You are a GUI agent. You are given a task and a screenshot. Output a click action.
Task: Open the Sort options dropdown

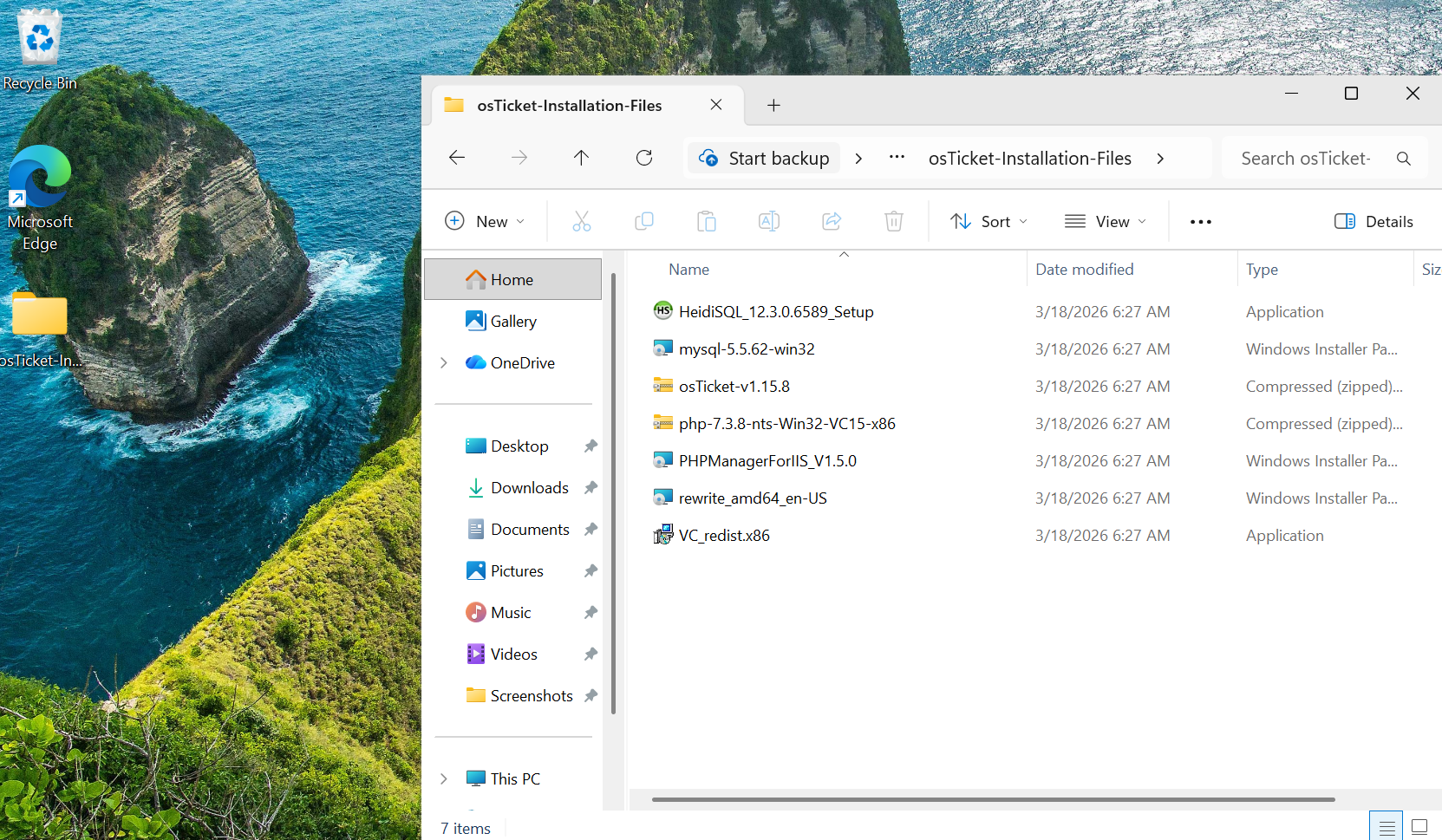(x=989, y=222)
